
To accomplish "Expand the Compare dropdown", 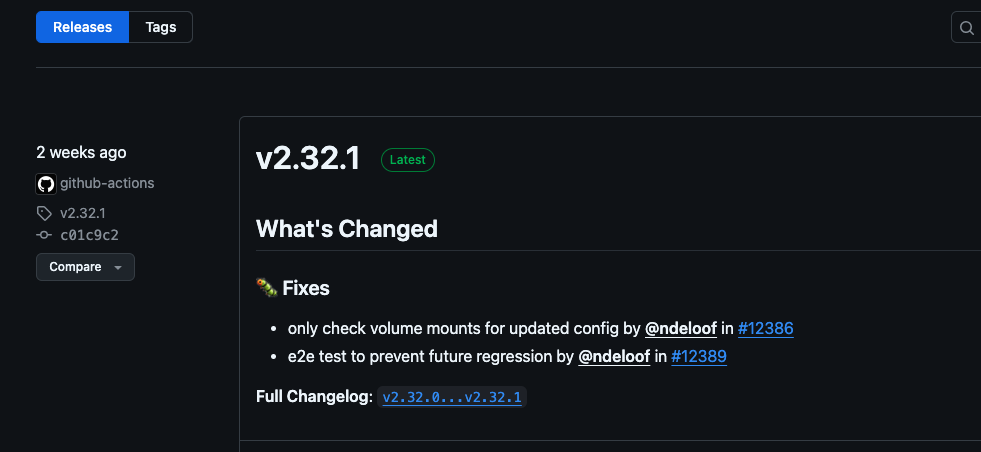I will (85, 267).
